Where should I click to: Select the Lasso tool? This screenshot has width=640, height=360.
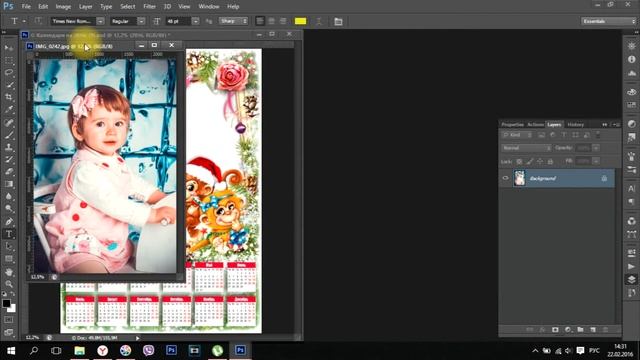[x=9, y=72]
